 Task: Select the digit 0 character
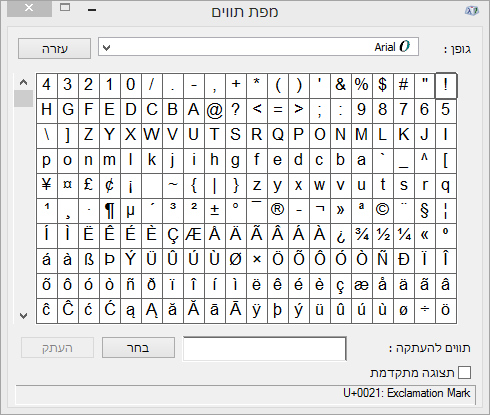[131, 86]
